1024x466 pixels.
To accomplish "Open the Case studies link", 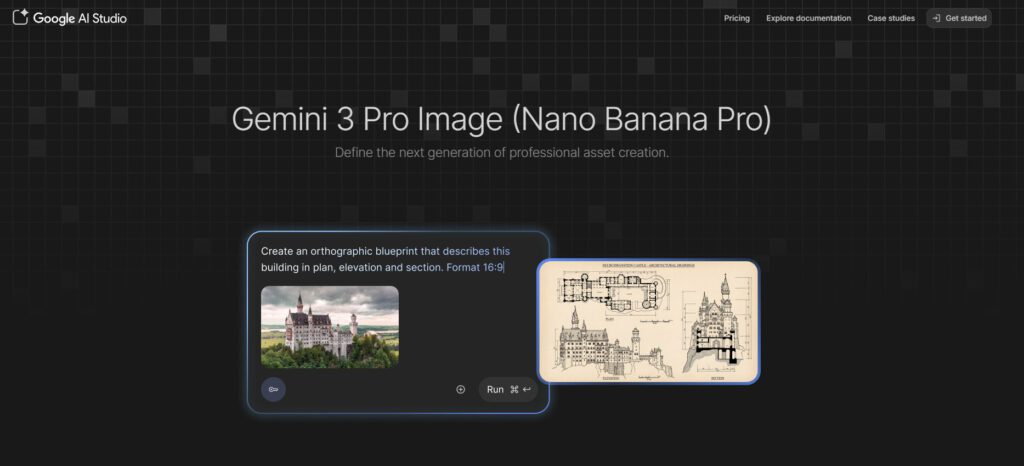I will 890,18.
